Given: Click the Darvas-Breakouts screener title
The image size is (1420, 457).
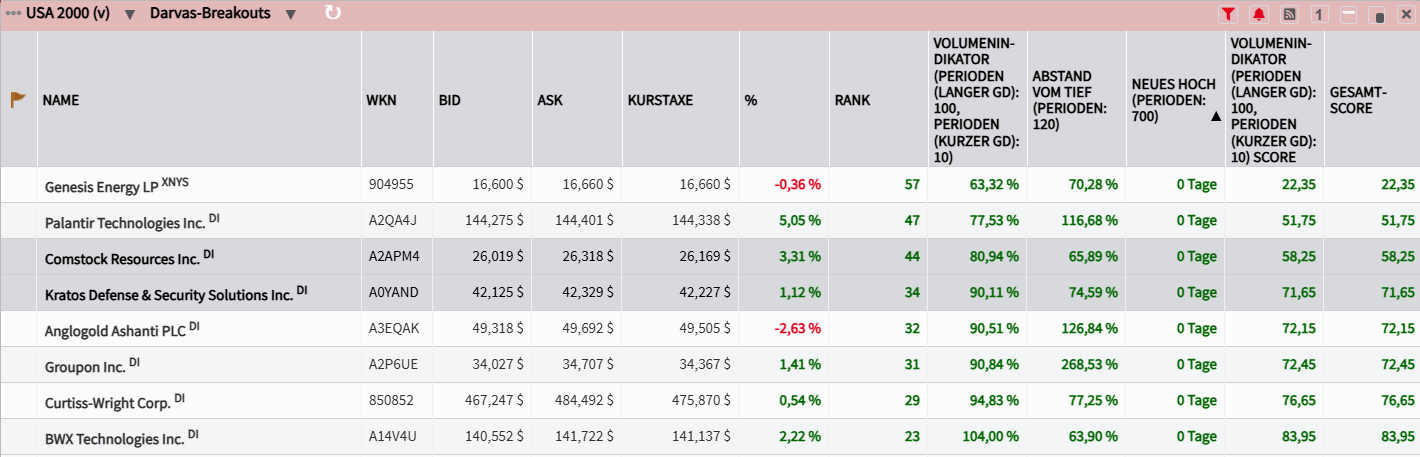Looking at the screenshot, I should tap(210, 14).
